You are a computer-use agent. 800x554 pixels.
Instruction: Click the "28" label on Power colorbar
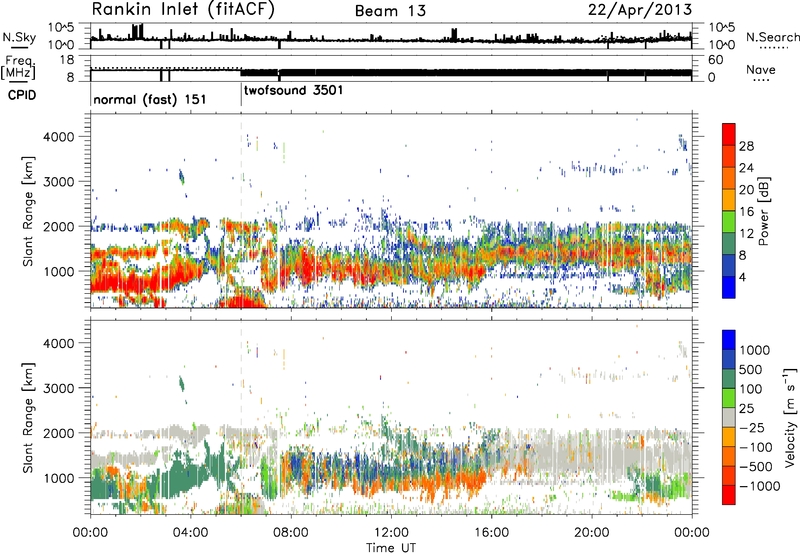[x=746, y=146]
